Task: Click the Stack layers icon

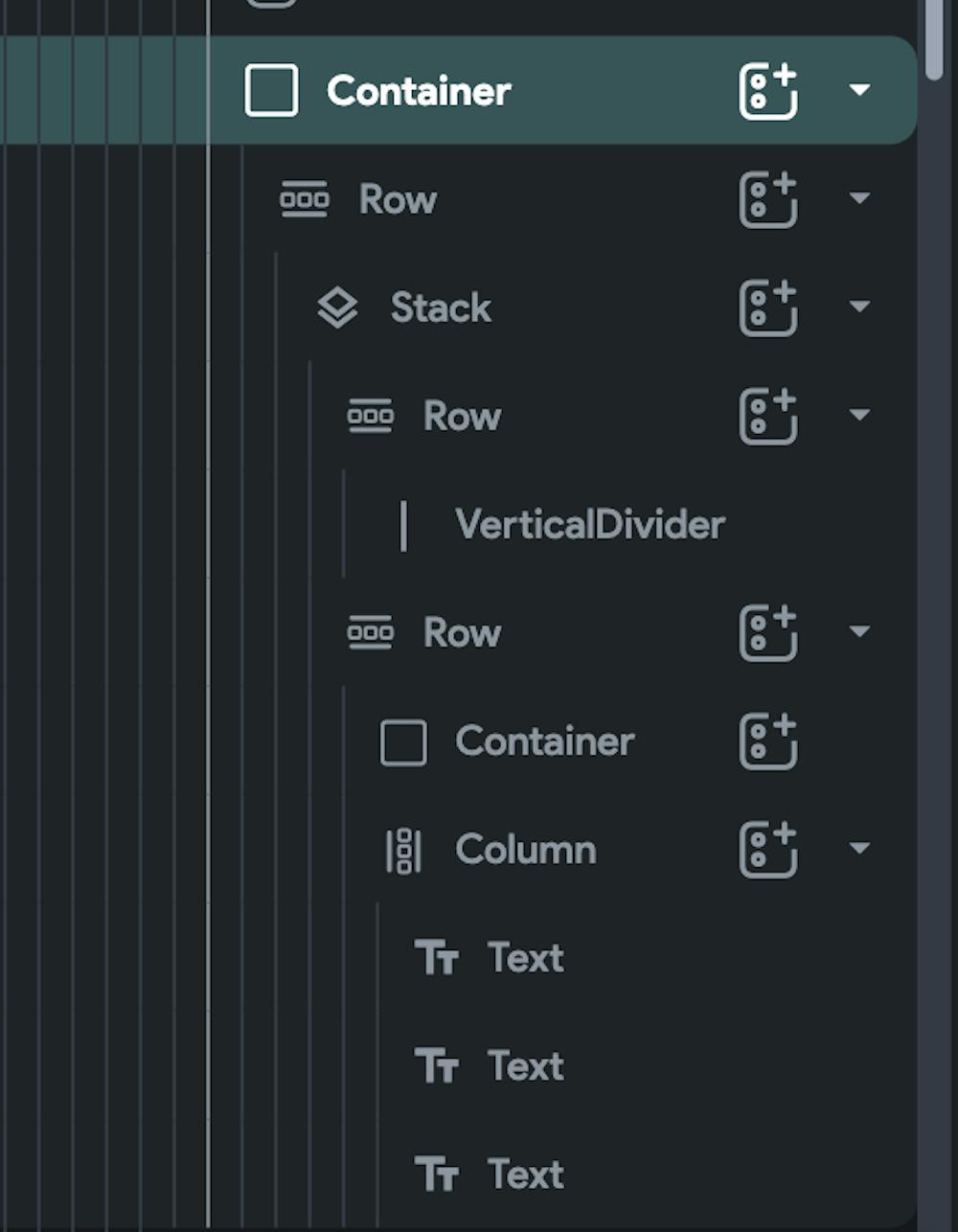Action: [x=337, y=308]
